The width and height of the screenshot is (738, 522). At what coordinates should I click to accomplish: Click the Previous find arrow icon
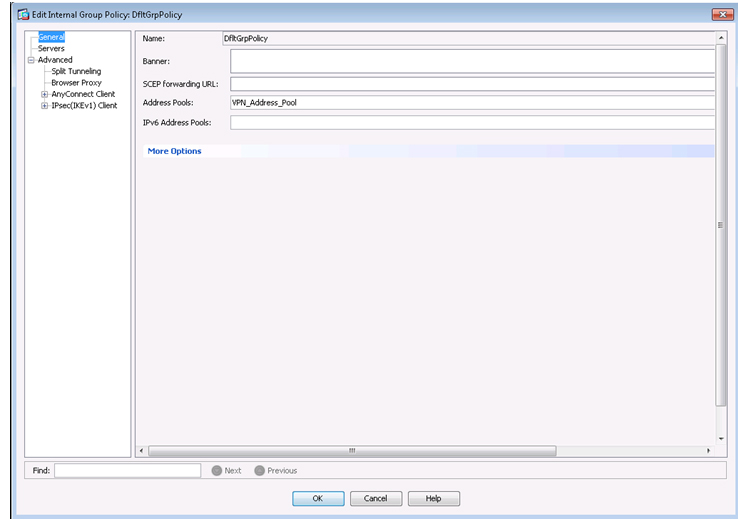pos(259,470)
